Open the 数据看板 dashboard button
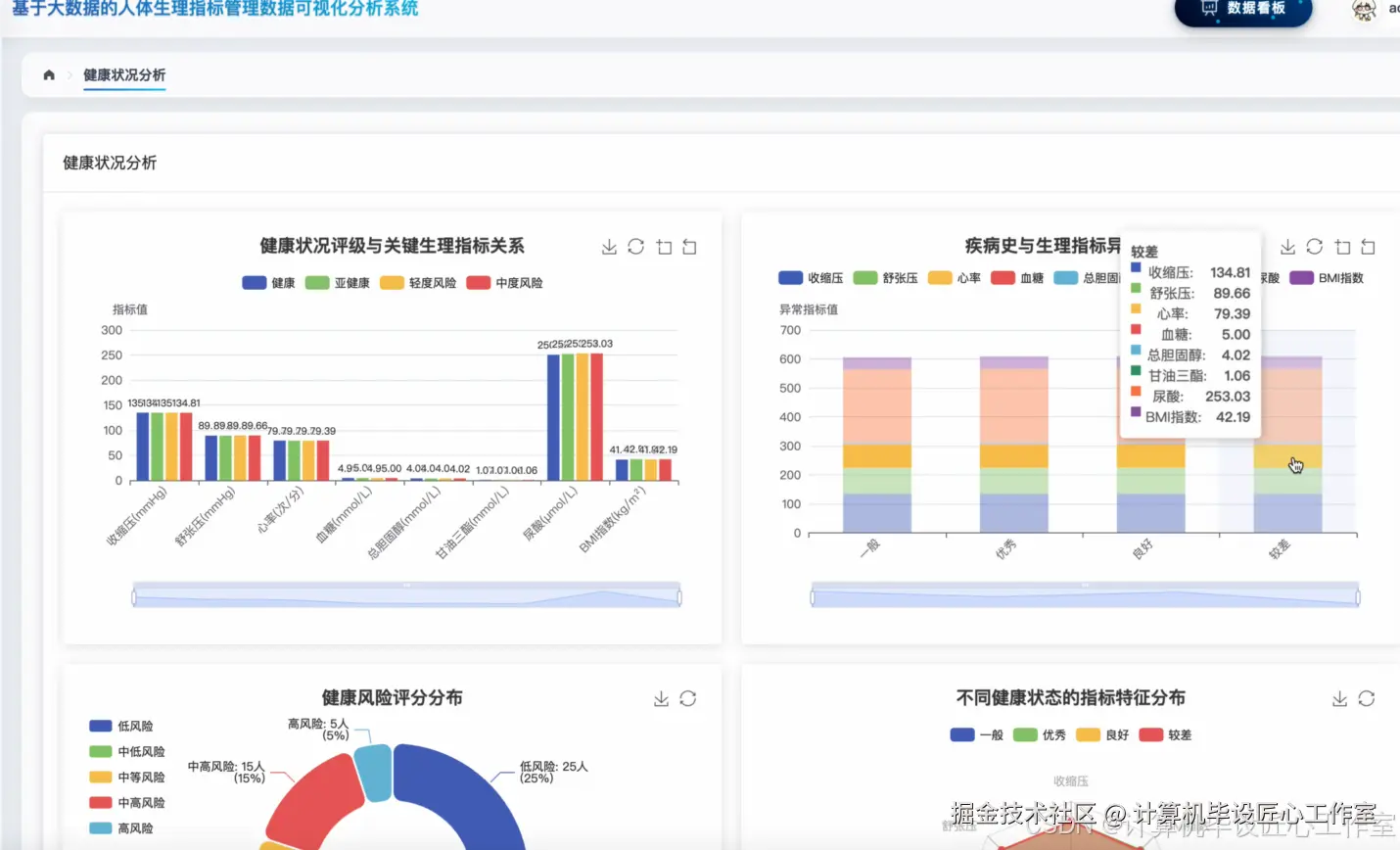 pyautogui.click(x=1243, y=10)
